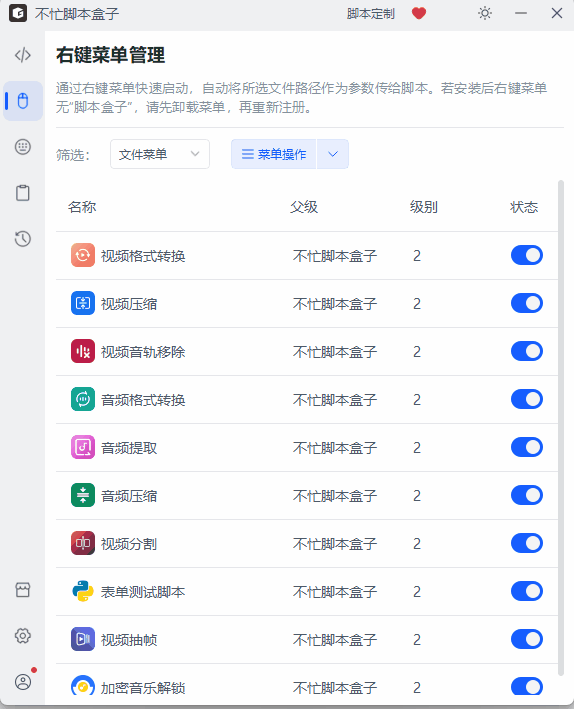The image size is (574, 709).
Task: Select the 视频音轨移除 entry
Action: coord(307,351)
